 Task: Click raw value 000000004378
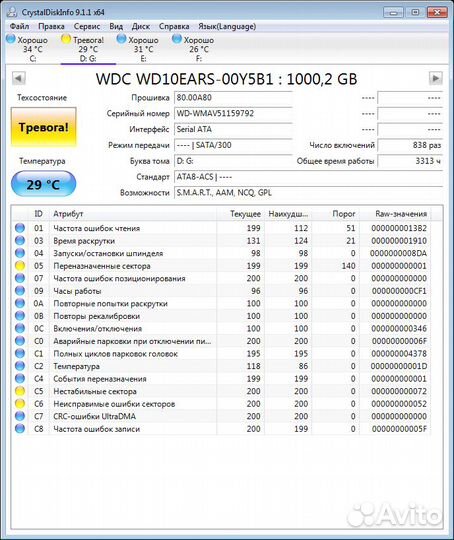click(399, 354)
